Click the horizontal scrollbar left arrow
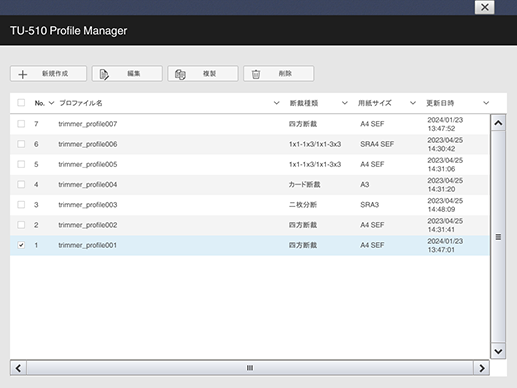Screen dimensions: 517x388 (18, 368)
